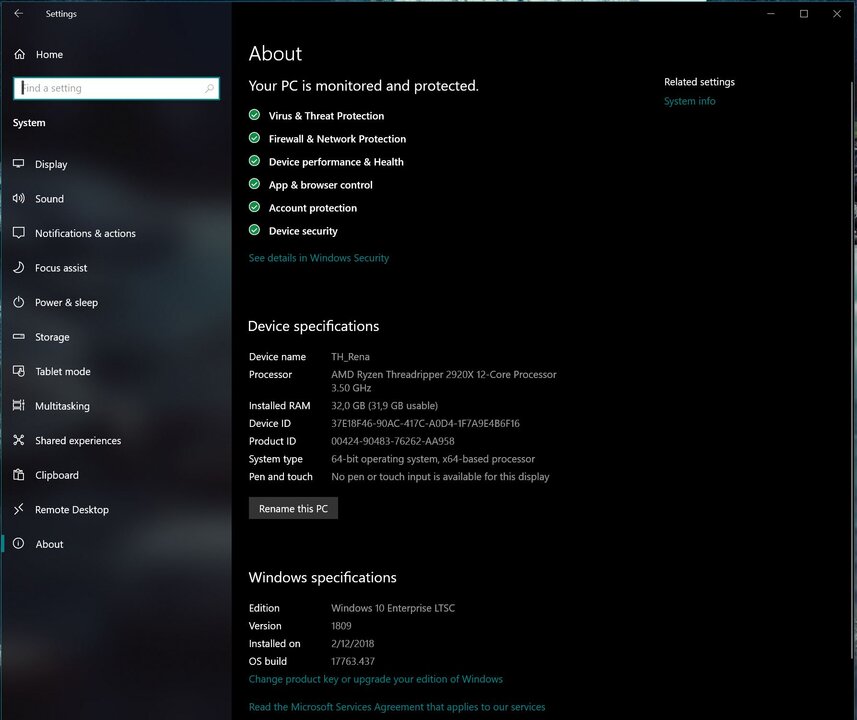Click green check beside Firewall & Network Protection

254,138
